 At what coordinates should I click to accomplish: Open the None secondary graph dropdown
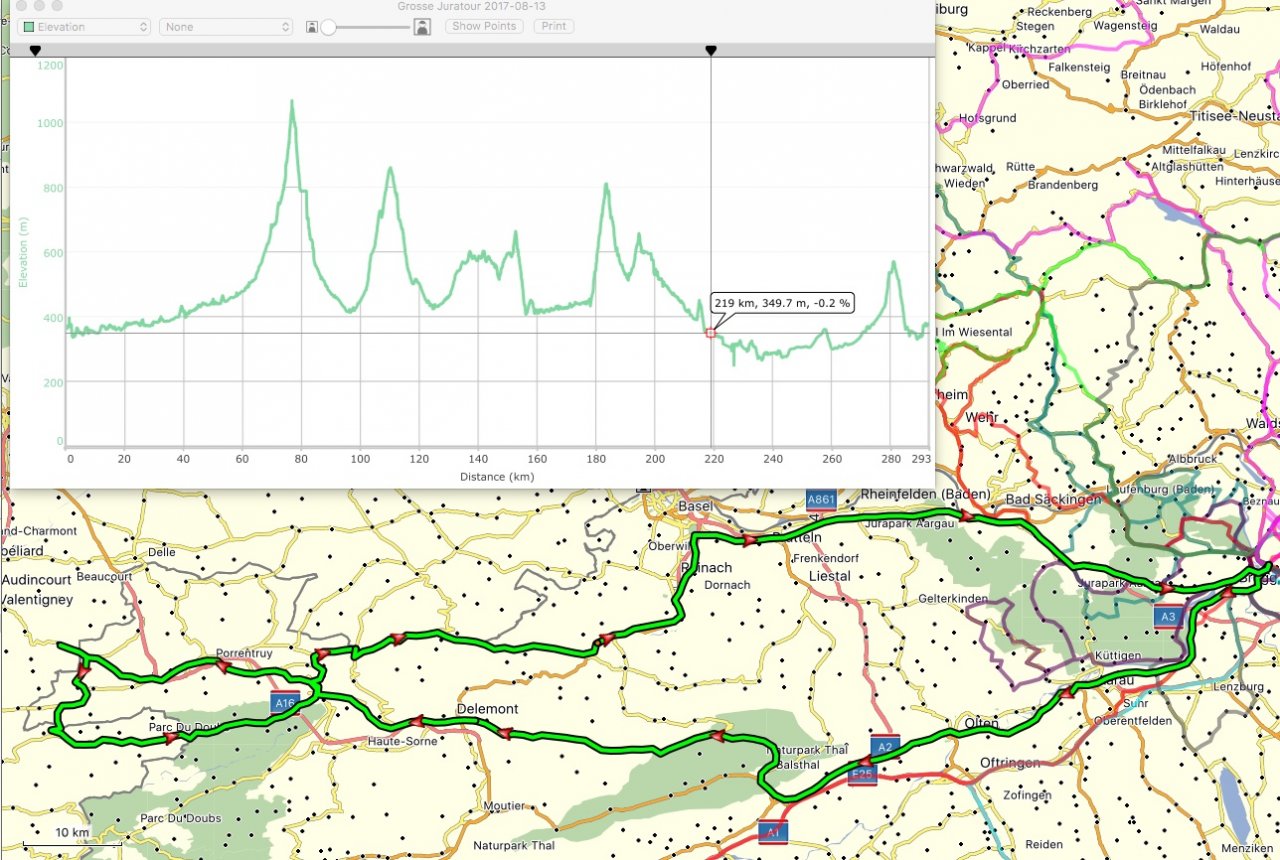[226, 27]
